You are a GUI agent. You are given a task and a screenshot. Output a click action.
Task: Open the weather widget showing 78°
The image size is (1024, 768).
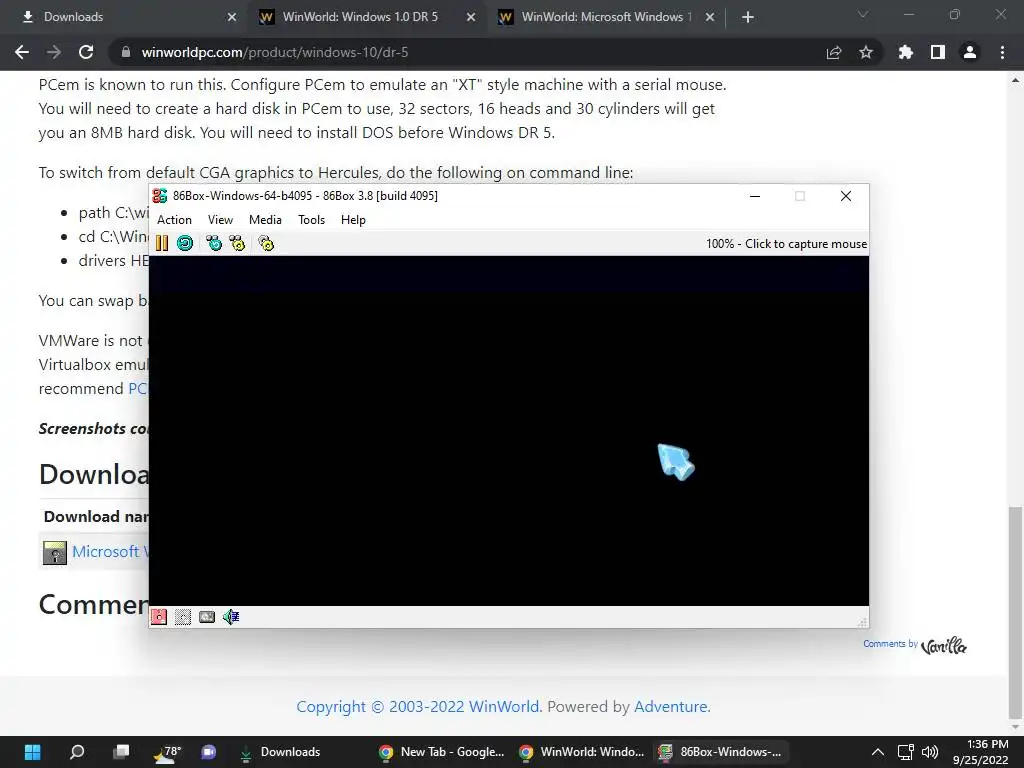pyautogui.click(x=166, y=752)
